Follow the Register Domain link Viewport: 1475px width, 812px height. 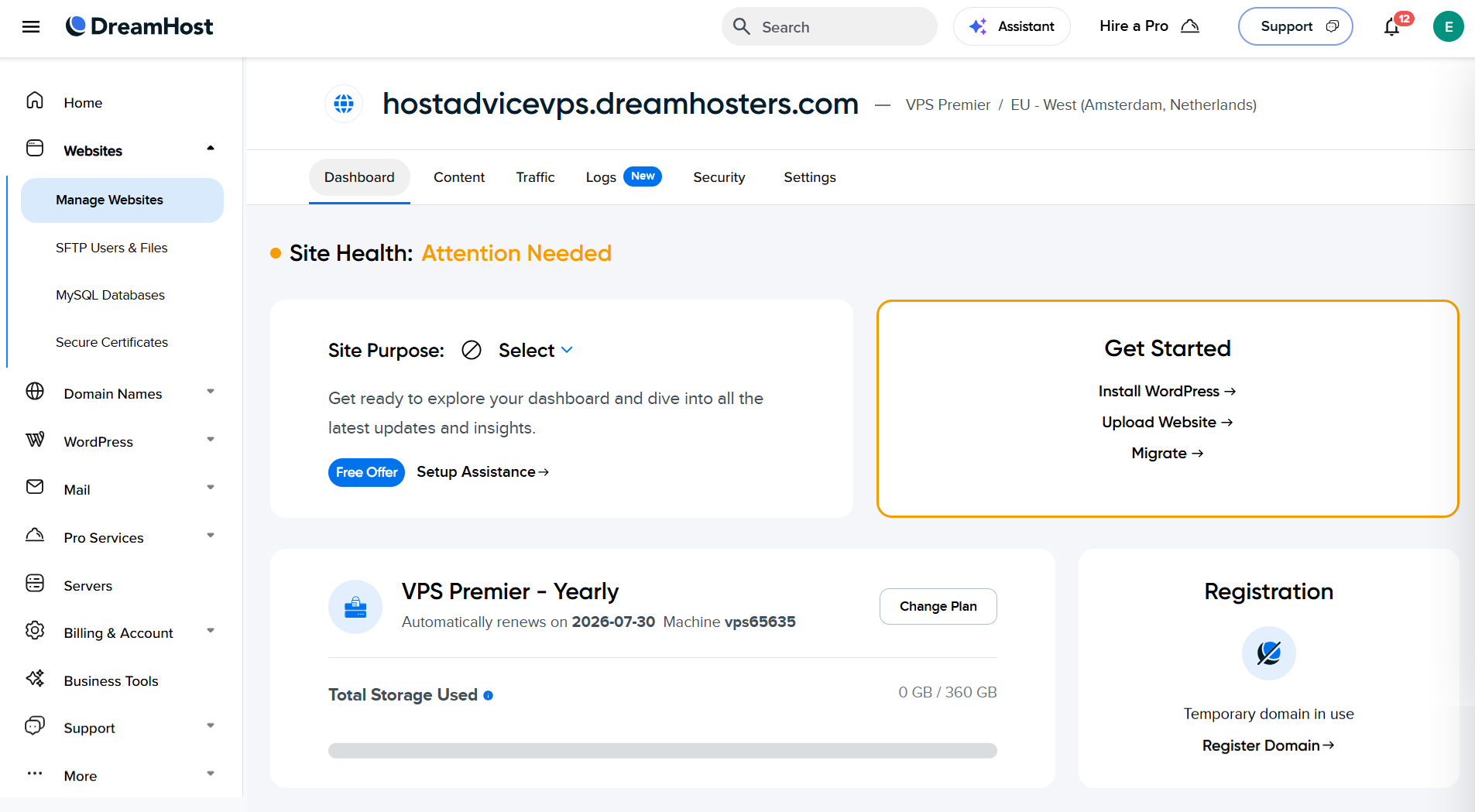pos(1268,745)
